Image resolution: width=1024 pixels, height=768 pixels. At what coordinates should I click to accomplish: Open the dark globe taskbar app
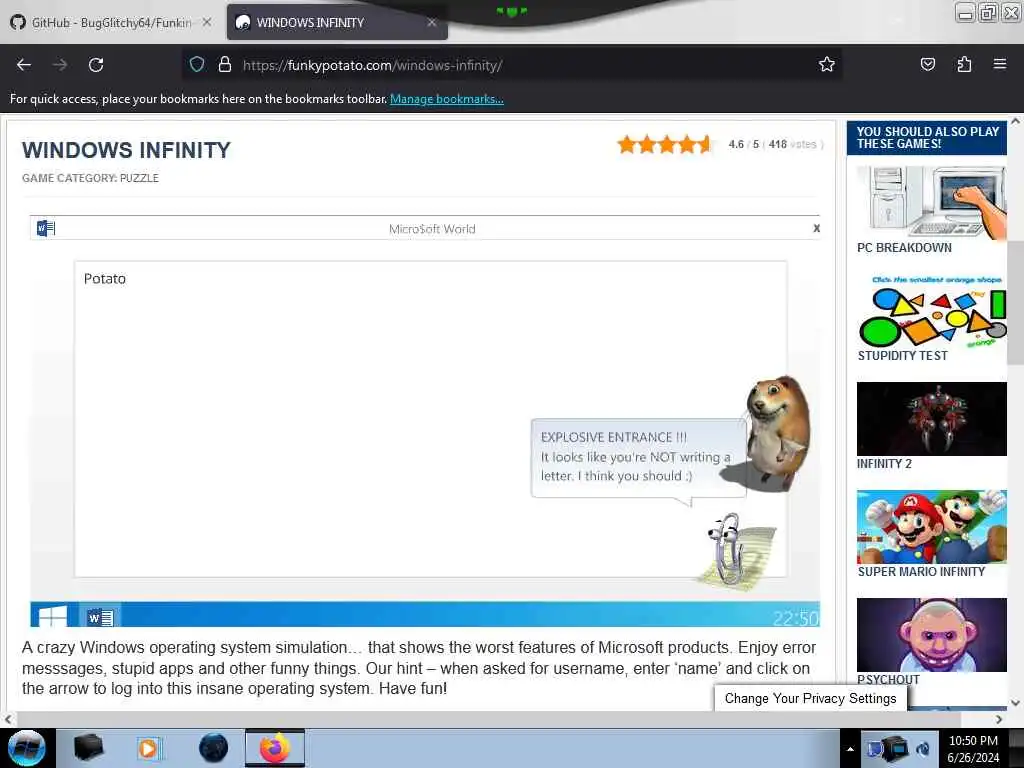(213, 748)
